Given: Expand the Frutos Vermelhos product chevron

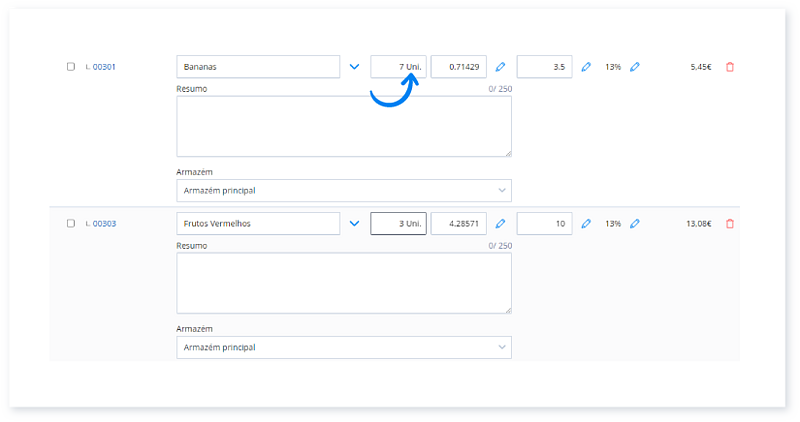Looking at the screenshot, I should tap(354, 224).
